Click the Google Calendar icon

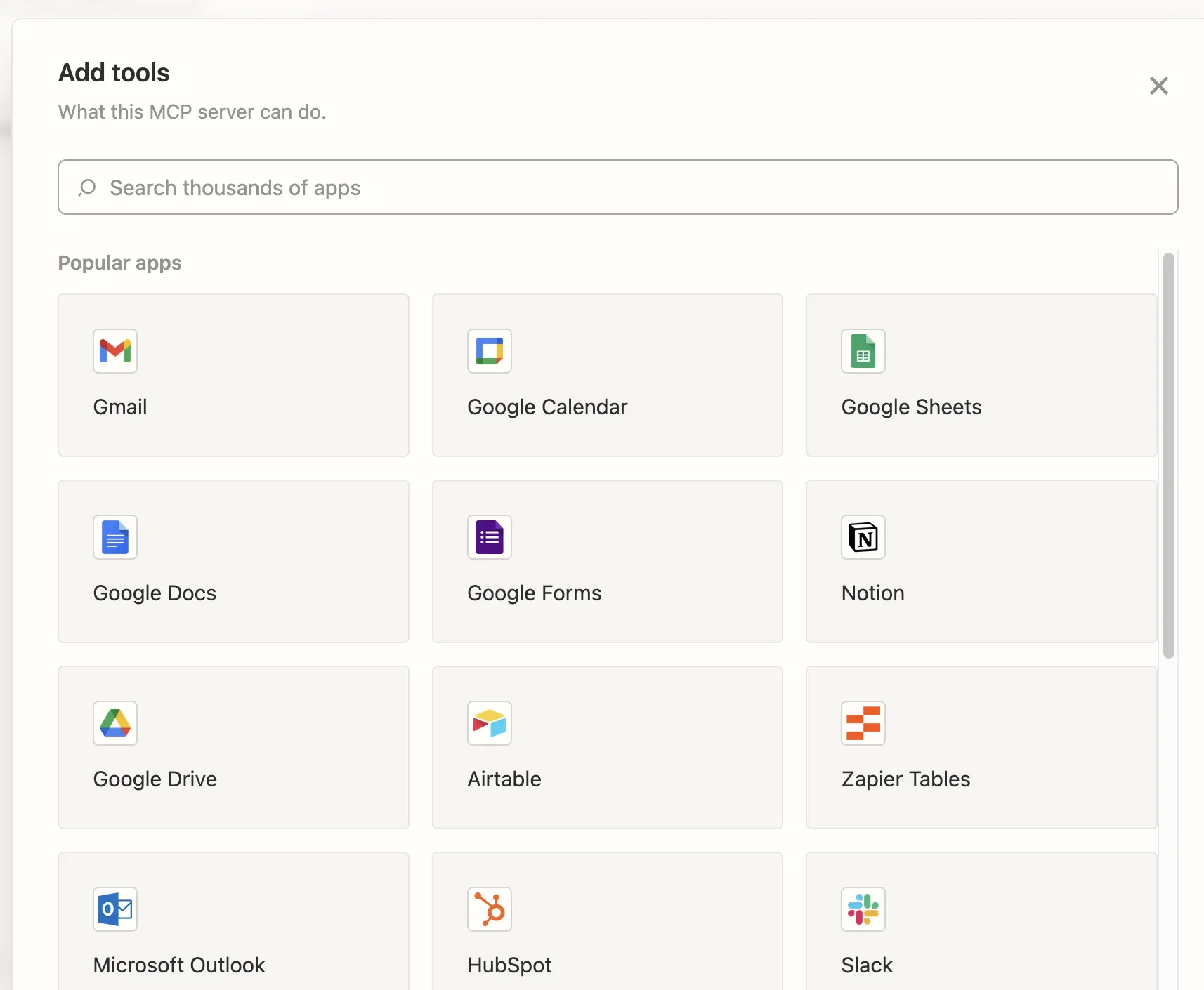[x=490, y=351]
